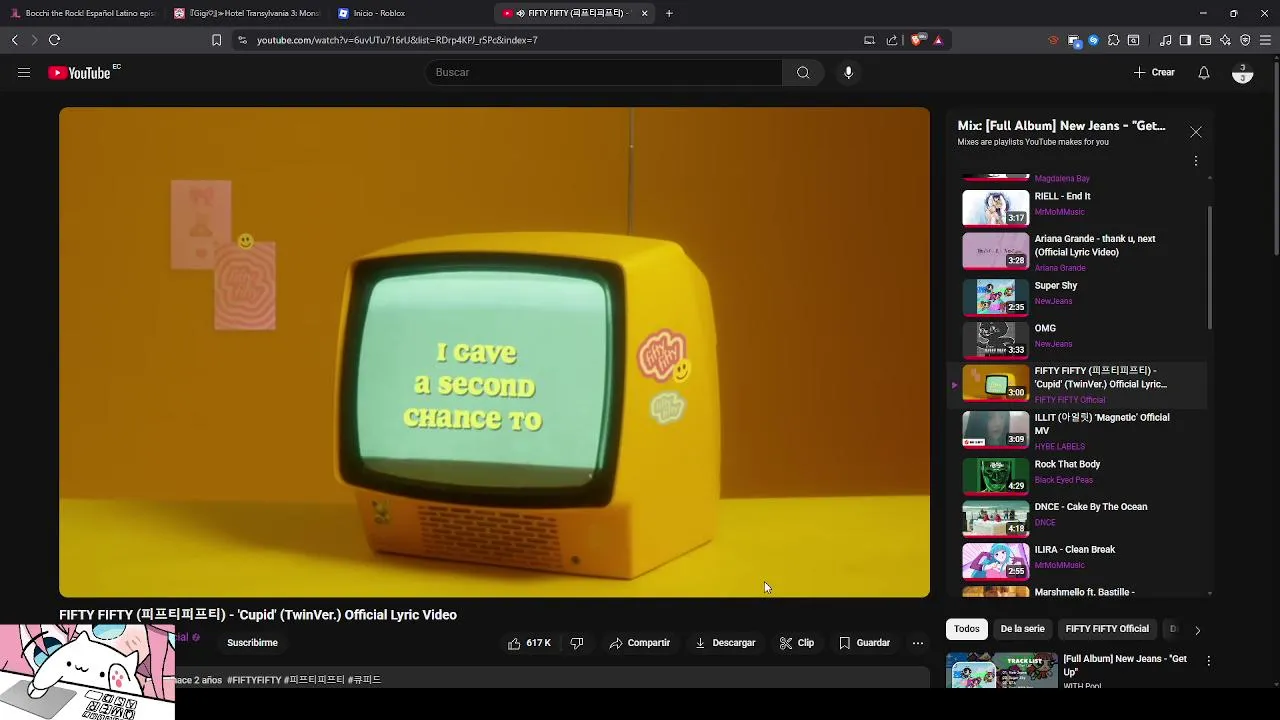Click the #FIFTYFIFTY hashtag
Screen dimensions: 1280x720
coord(254,680)
